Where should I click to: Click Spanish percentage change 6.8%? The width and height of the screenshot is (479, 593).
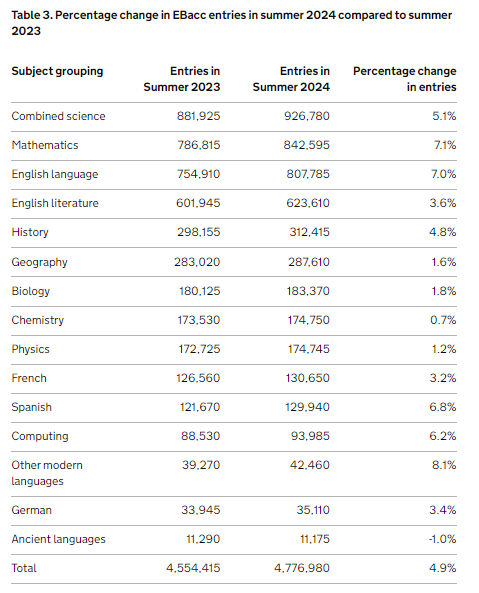click(x=443, y=407)
